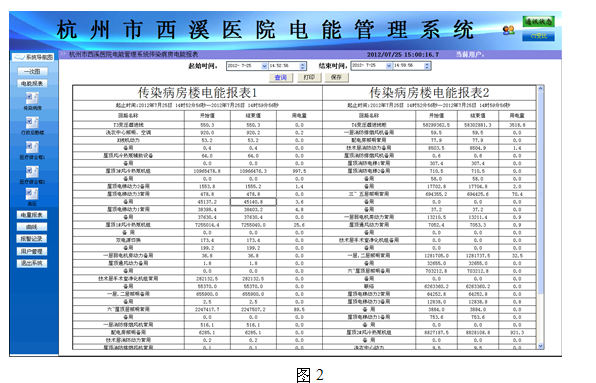Viewport: 596px width, 383px height.
Task: Click the 89.5 usage value
Action: tap(299, 310)
